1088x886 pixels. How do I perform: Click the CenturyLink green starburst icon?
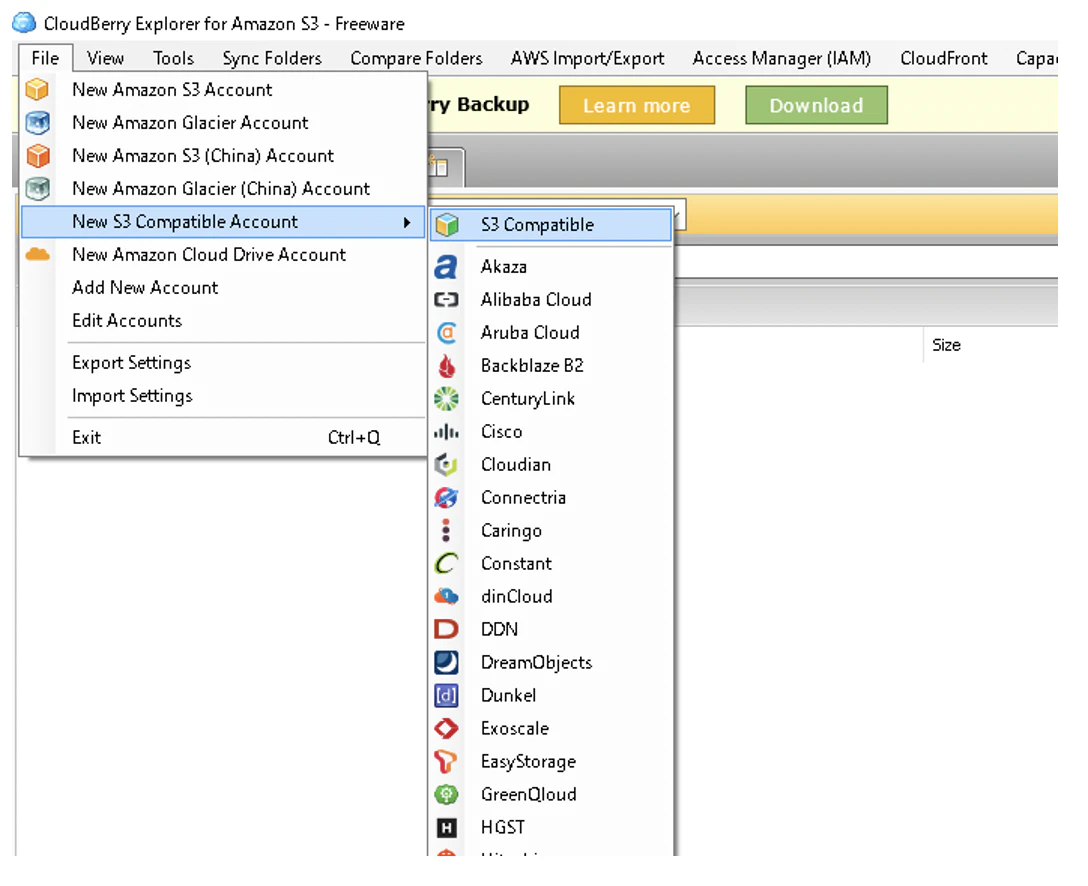coord(446,399)
